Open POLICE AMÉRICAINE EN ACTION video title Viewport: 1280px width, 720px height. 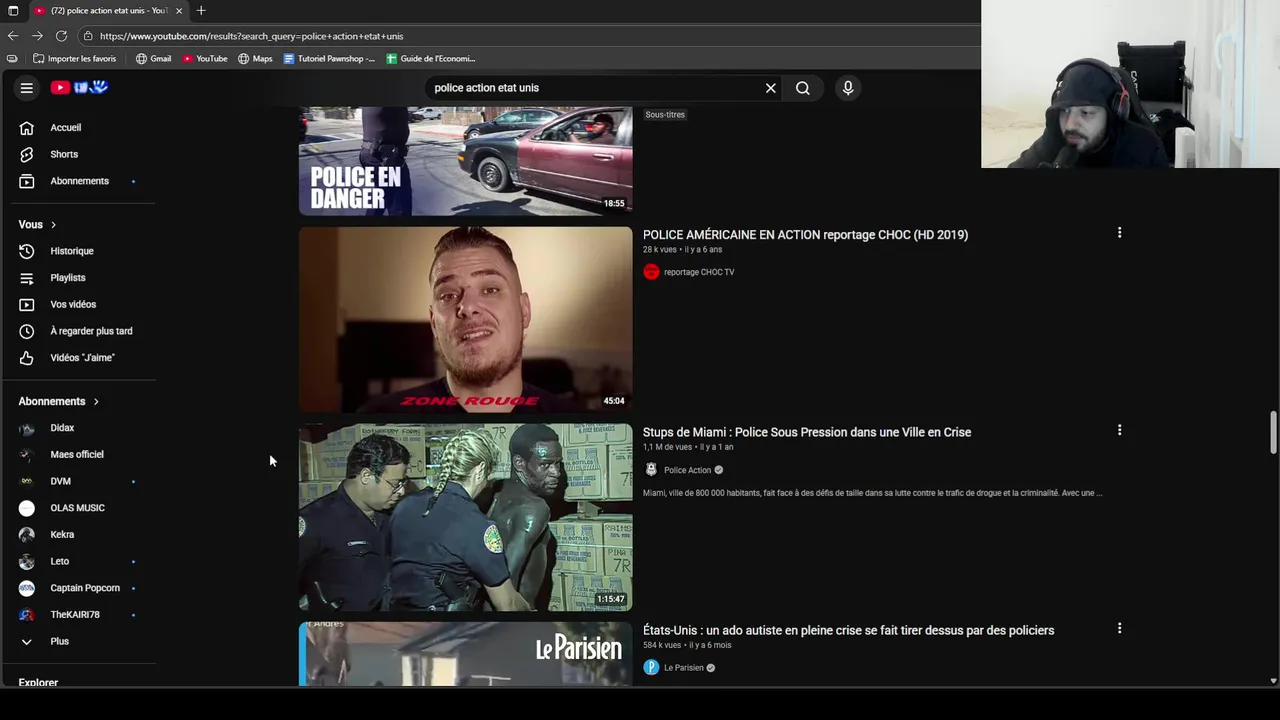click(805, 235)
